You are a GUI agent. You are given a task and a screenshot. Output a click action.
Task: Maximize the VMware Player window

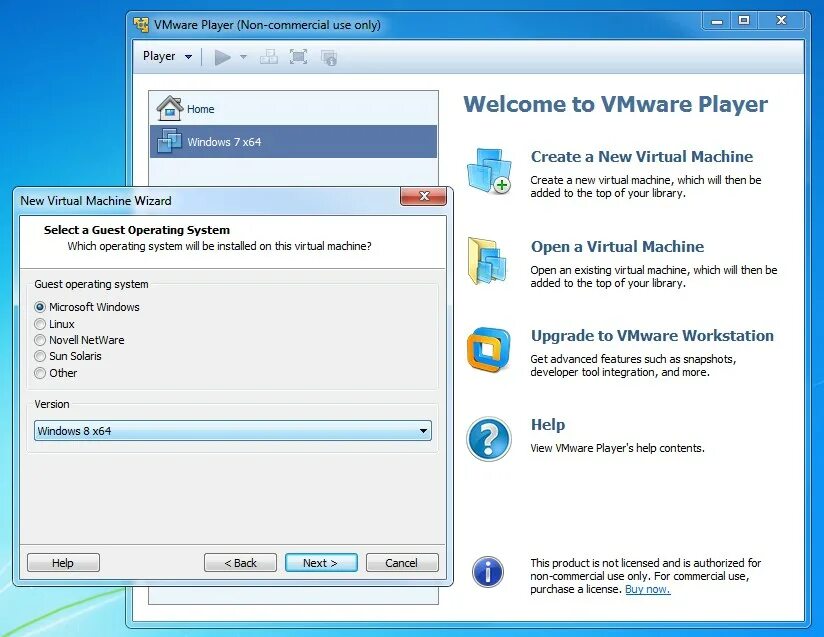pyautogui.click(x=744, y=20)
